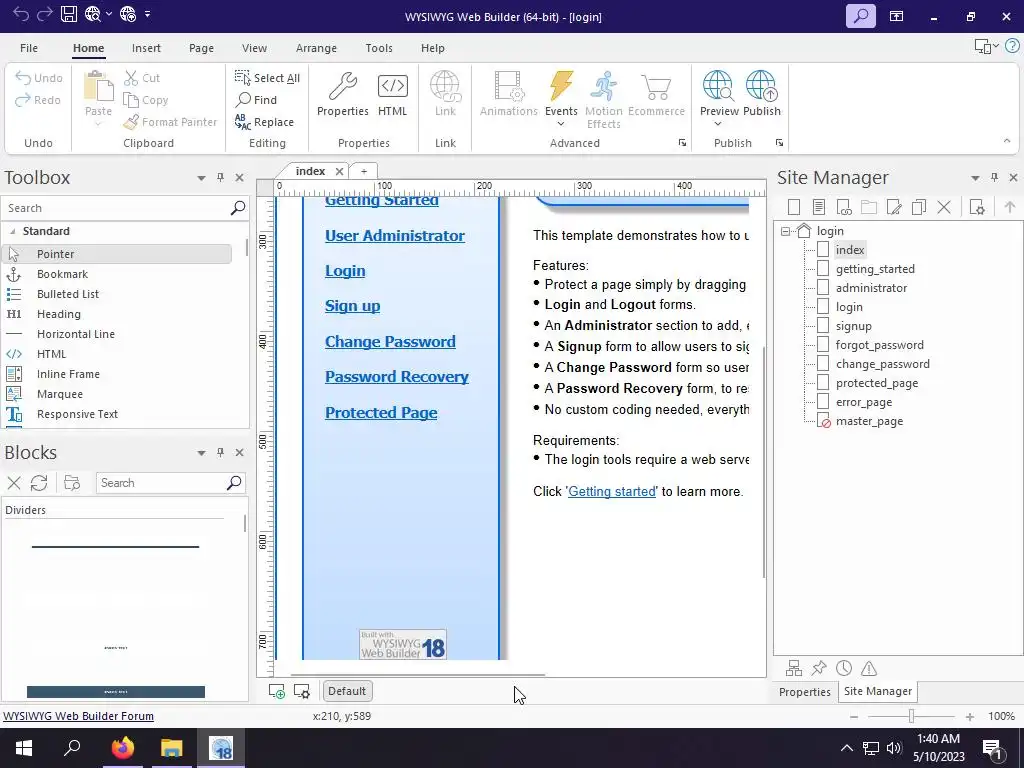Click the zoom out minus button
This screenshot has width=1024, height=768.
click(854, 716)
